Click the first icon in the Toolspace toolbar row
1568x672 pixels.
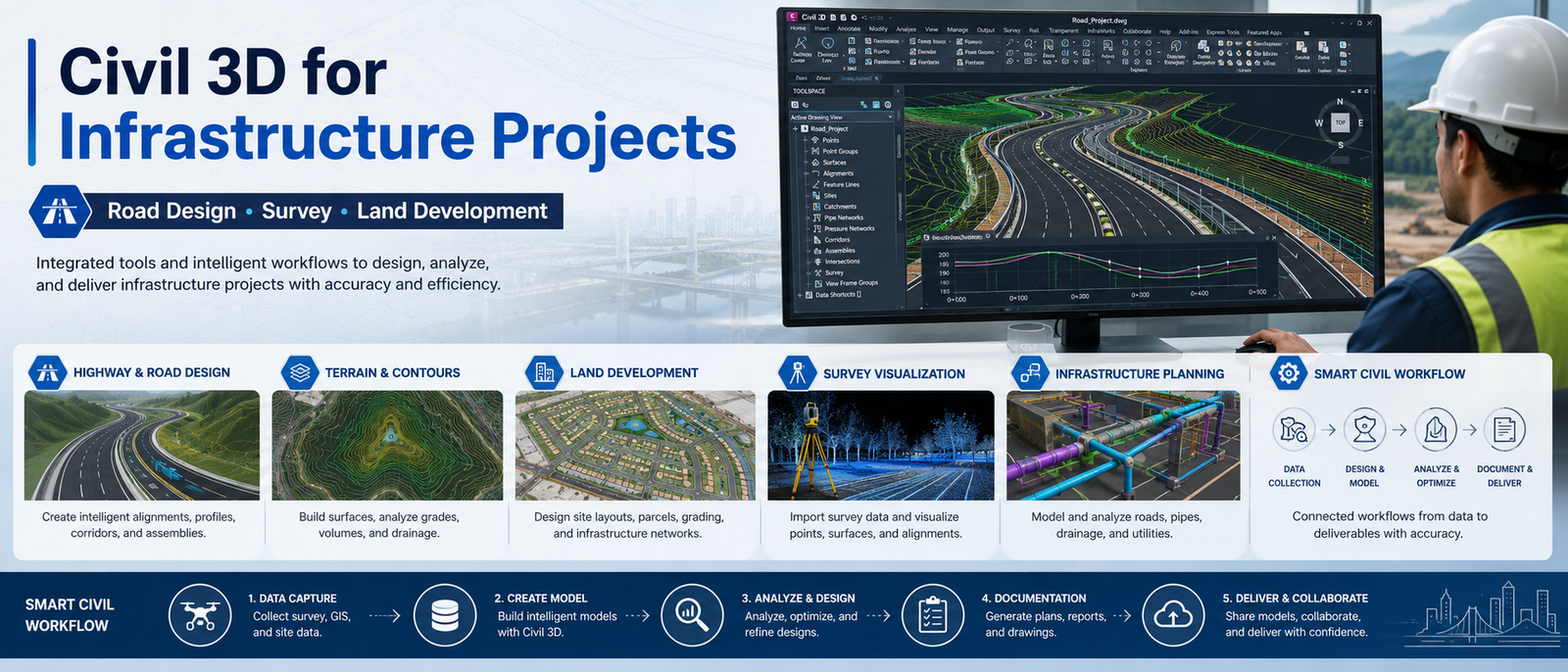(795, 105)
